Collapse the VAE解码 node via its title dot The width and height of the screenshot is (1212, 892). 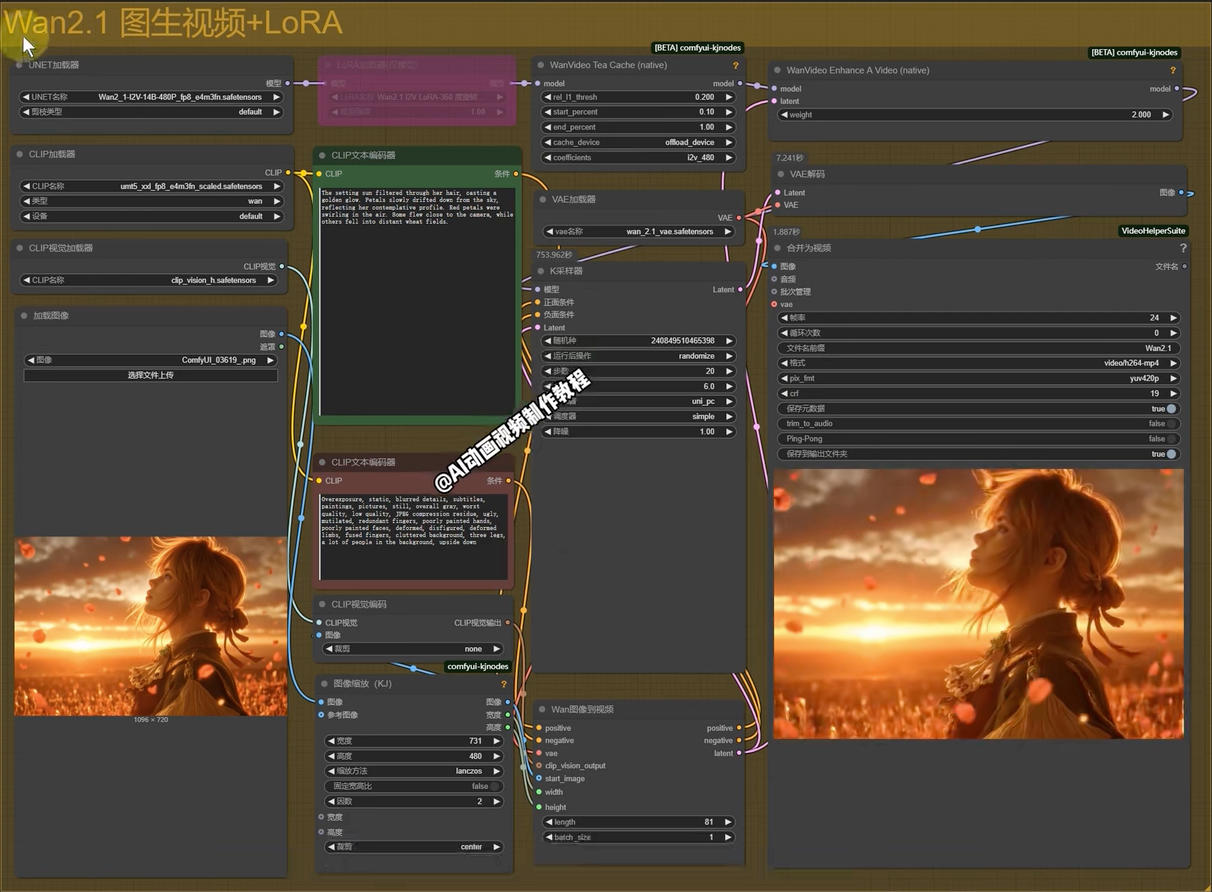[x=780, y=174]
